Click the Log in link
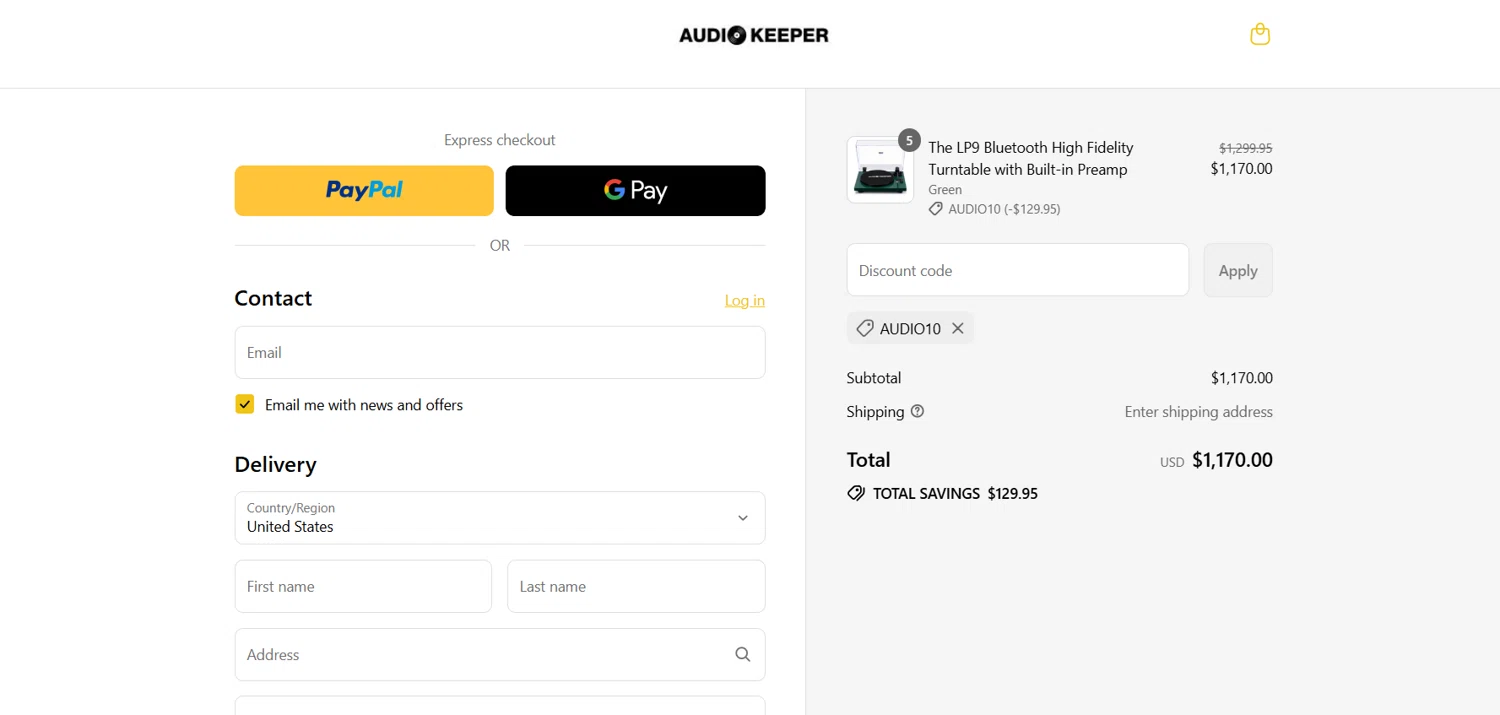 pyautogui.click(x=745, y=300)
